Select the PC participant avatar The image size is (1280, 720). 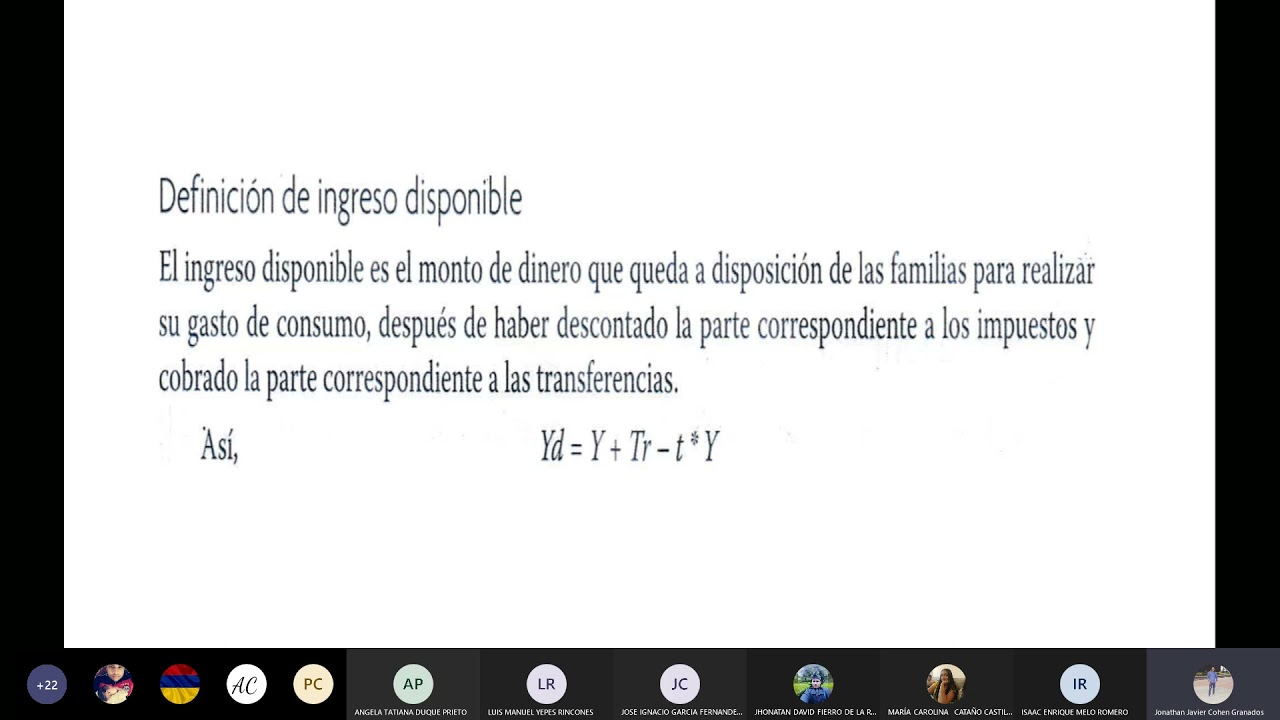click(x=313, y=685)
